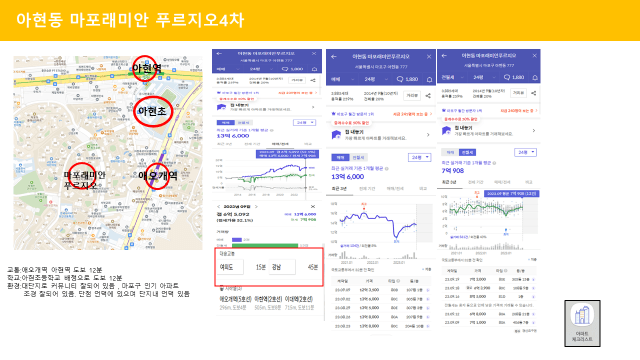Click the 마포래미안 푸르지오 map marker
The image size is (640, 360).
click(82, 176)
